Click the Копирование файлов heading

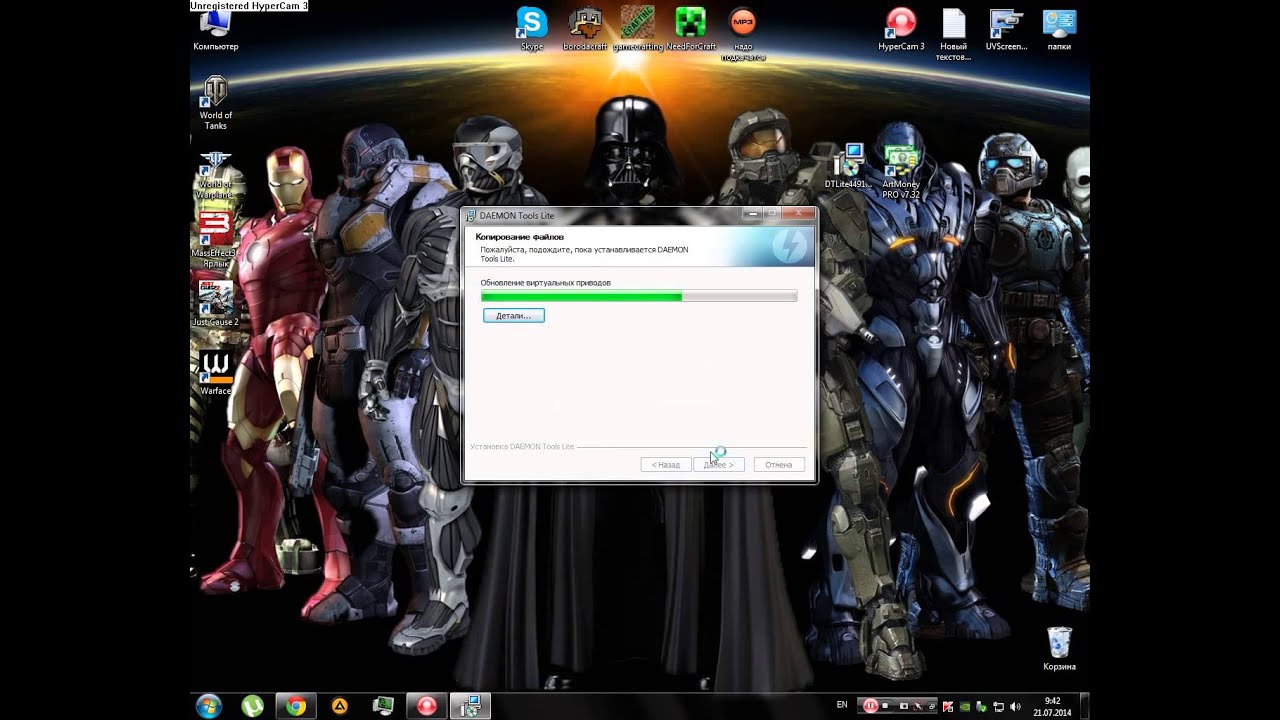[519, 237]
